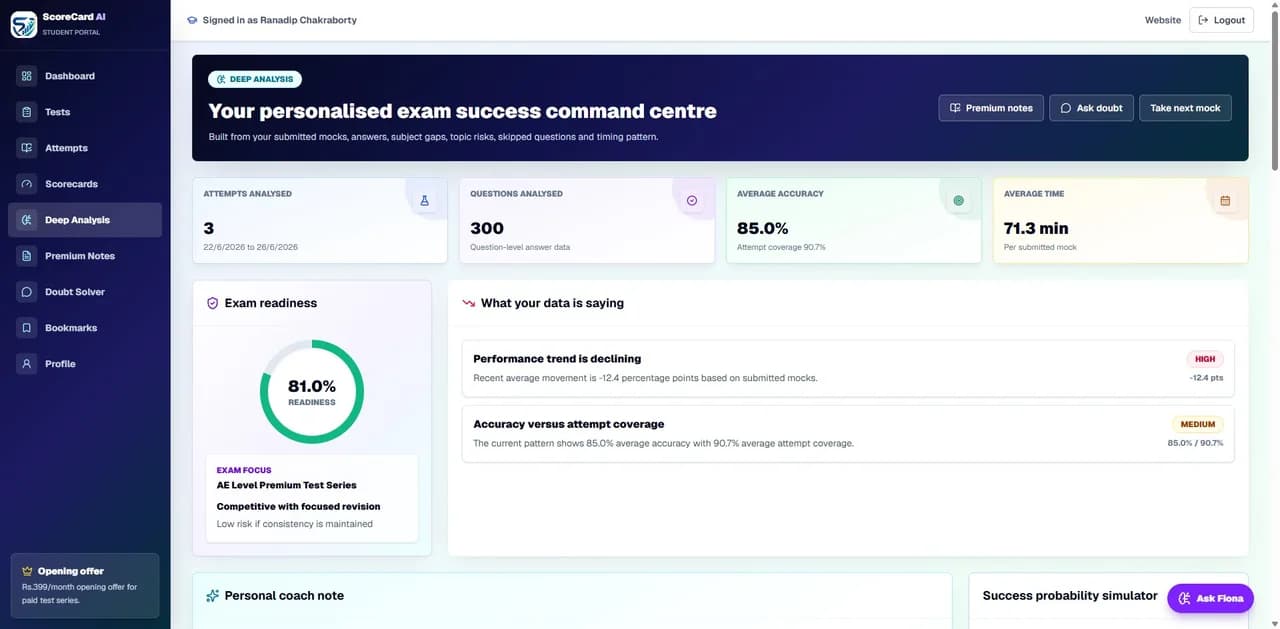
Task: Click the Success probability simulator heading
Action: [1070, 596]
